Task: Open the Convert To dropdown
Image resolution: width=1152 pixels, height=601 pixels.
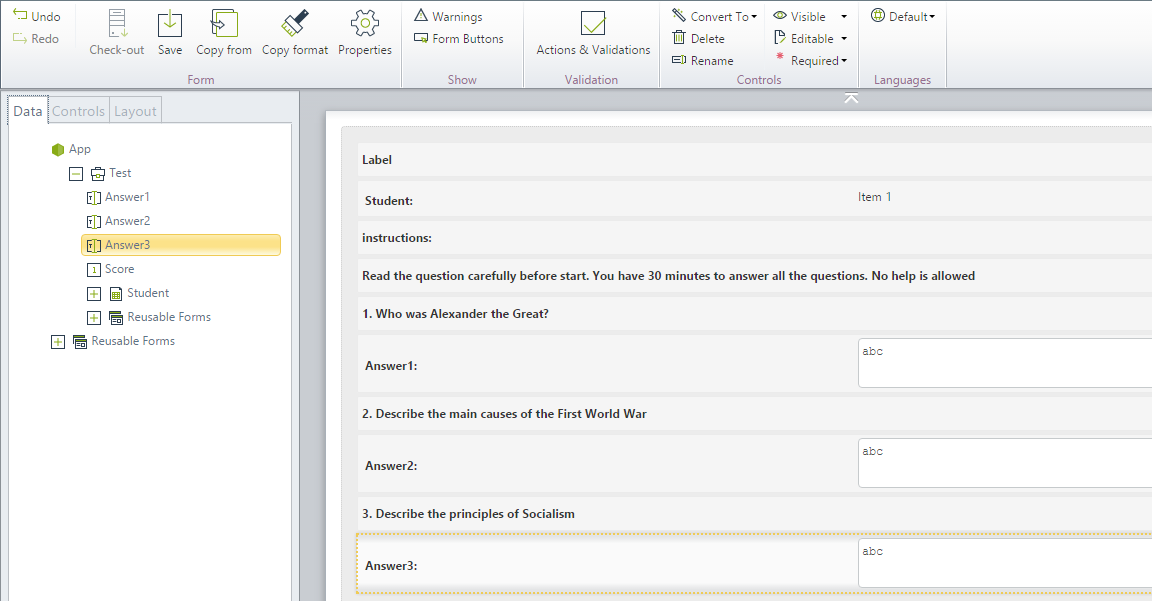Action: tap(714, 16)
